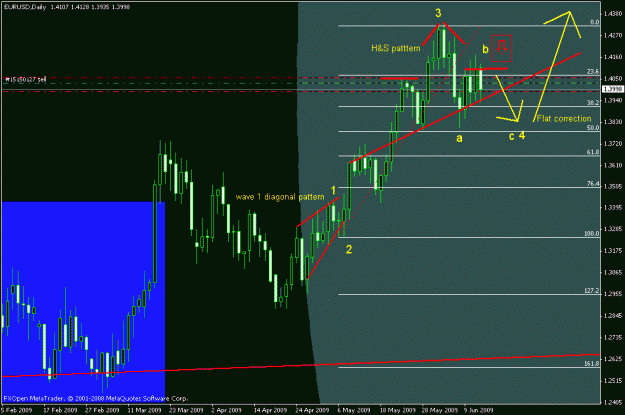Viewport: 625px width, 415px height.
Task: Click the EURUSD,Daily chart title text
Action: (25, 7)
